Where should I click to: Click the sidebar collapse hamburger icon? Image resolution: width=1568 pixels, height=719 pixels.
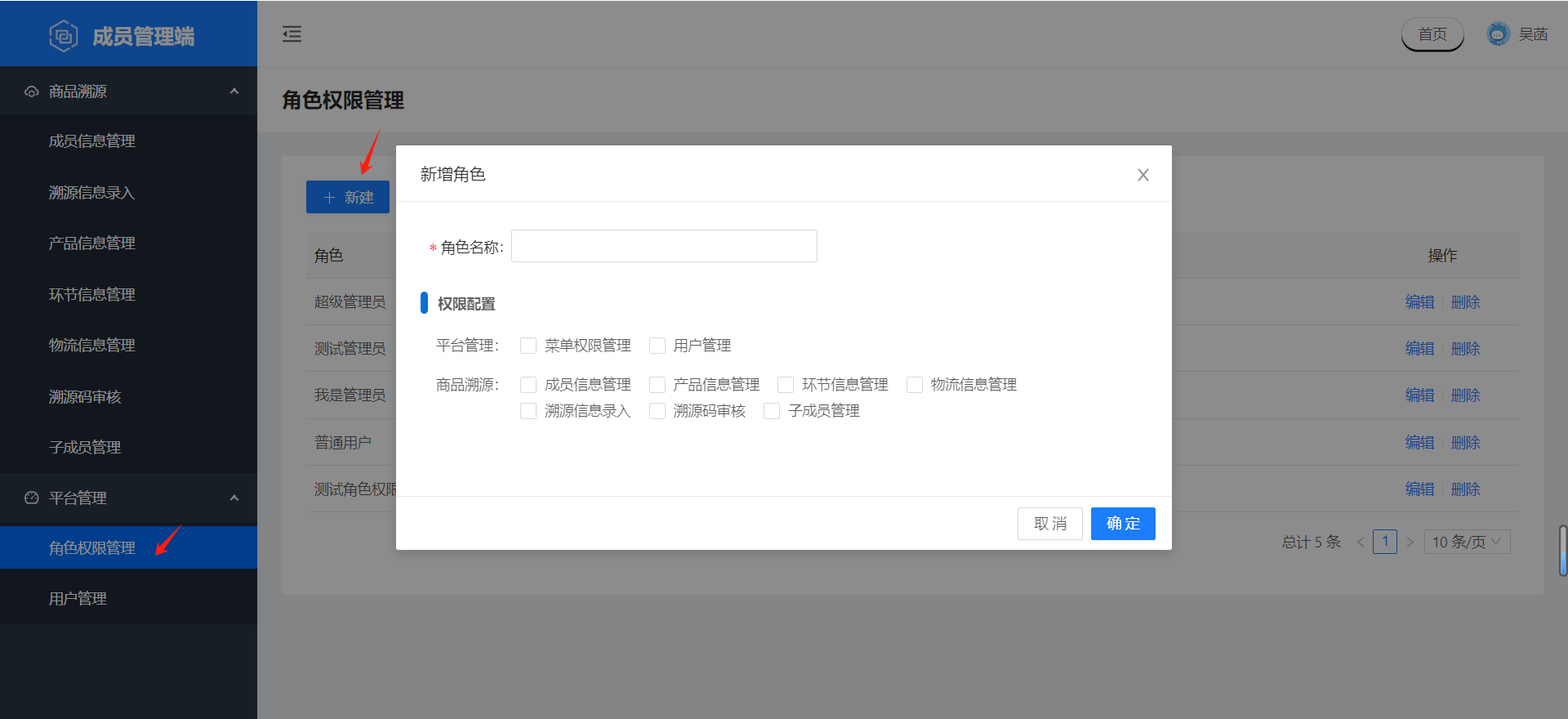click(292, 34)
